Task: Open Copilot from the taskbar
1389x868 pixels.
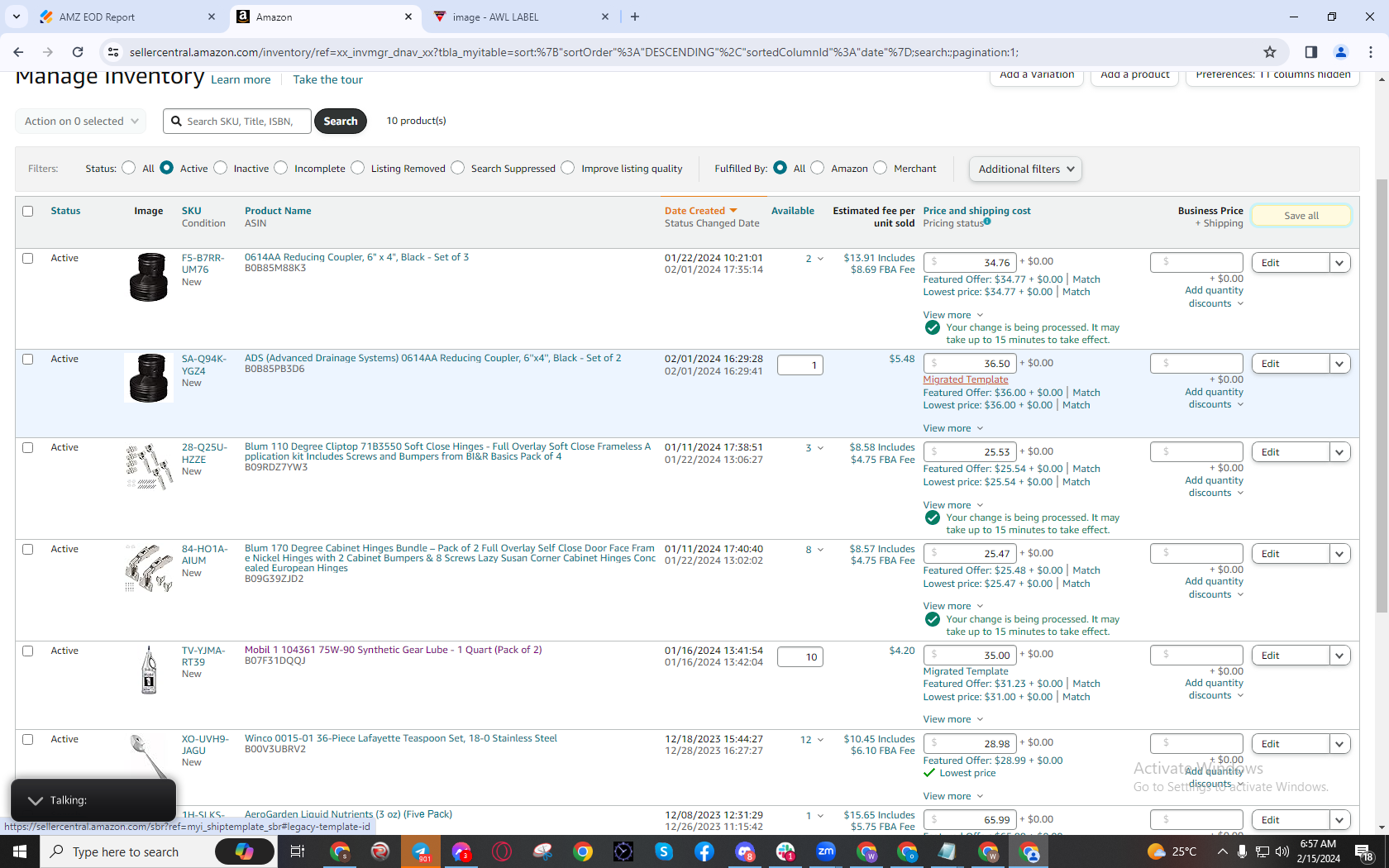Action: [x=245, y=851]
